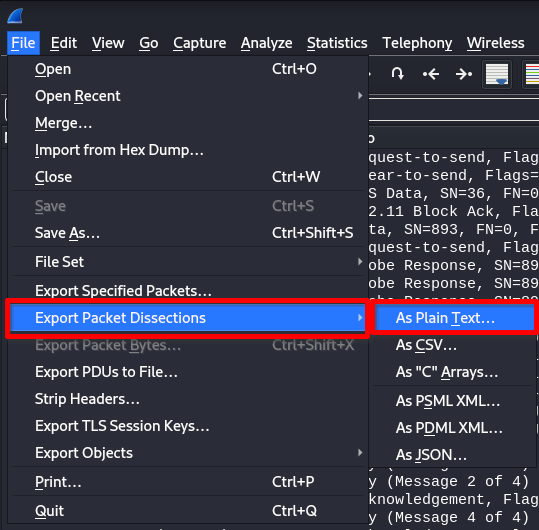Go forward in packet history arrow
The height and width of the screenshot is (530, 539).
pos(464,74)
